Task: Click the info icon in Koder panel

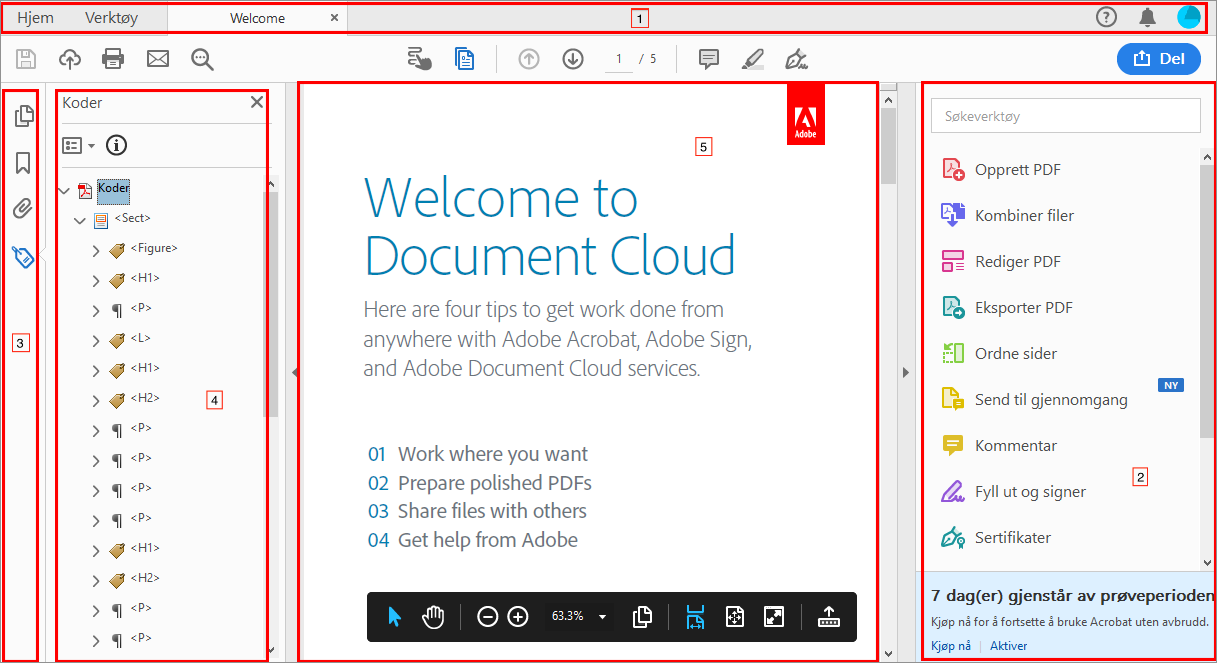Action: point(117,146)
